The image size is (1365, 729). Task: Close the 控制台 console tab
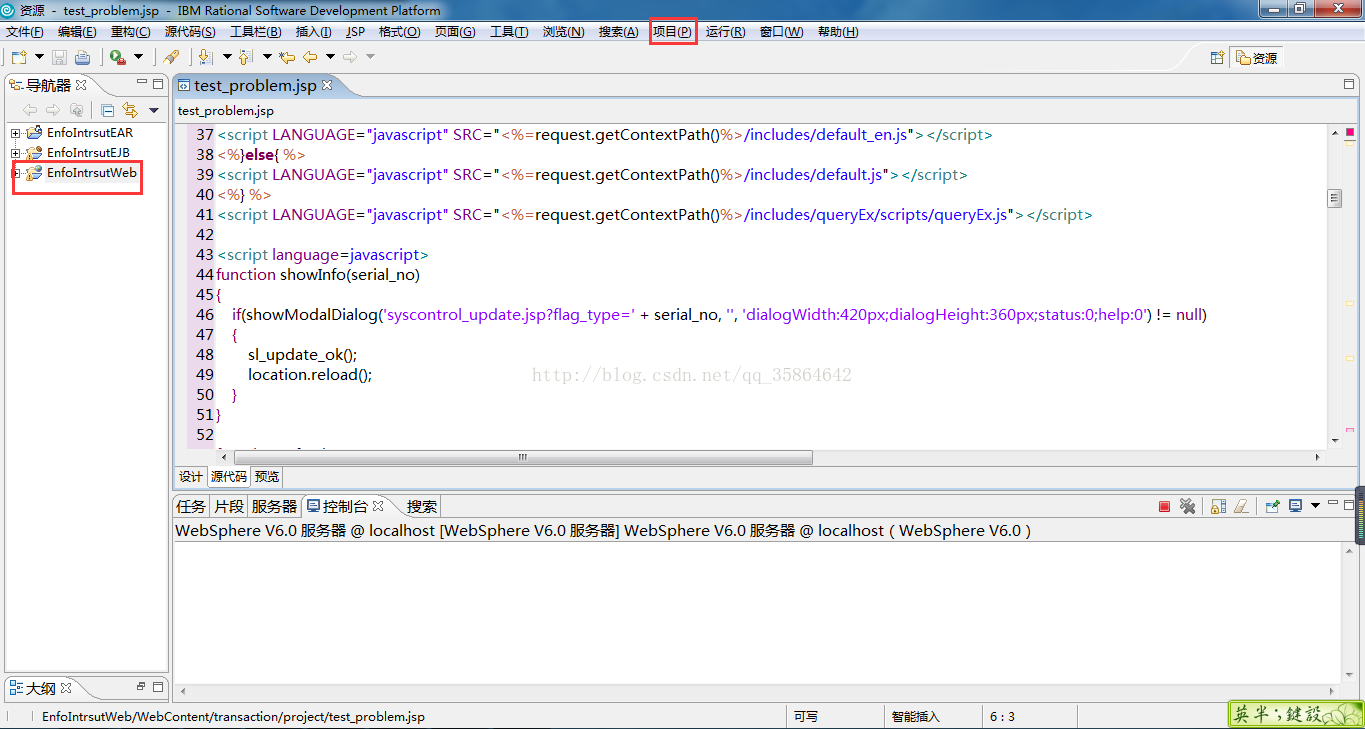[378, 506]
